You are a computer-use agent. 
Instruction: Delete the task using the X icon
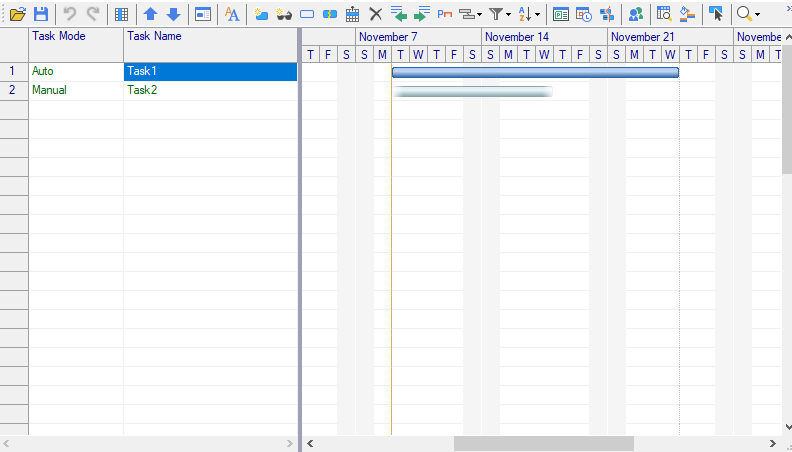375,14
